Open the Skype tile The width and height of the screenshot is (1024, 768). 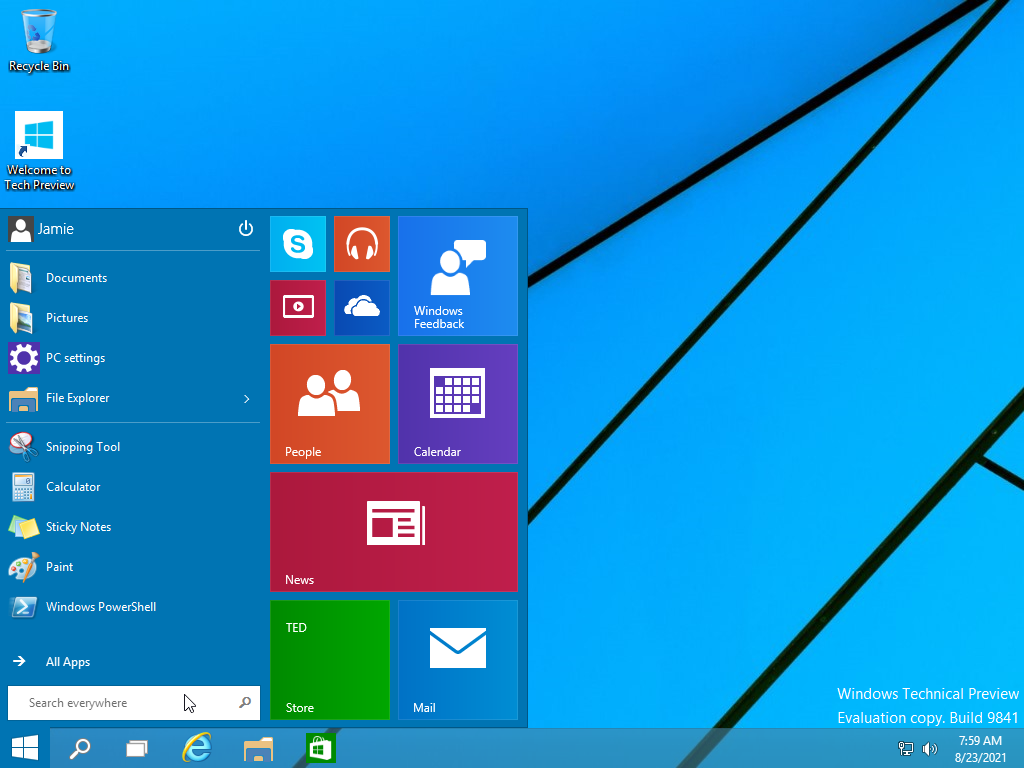[x=298, y=244]
